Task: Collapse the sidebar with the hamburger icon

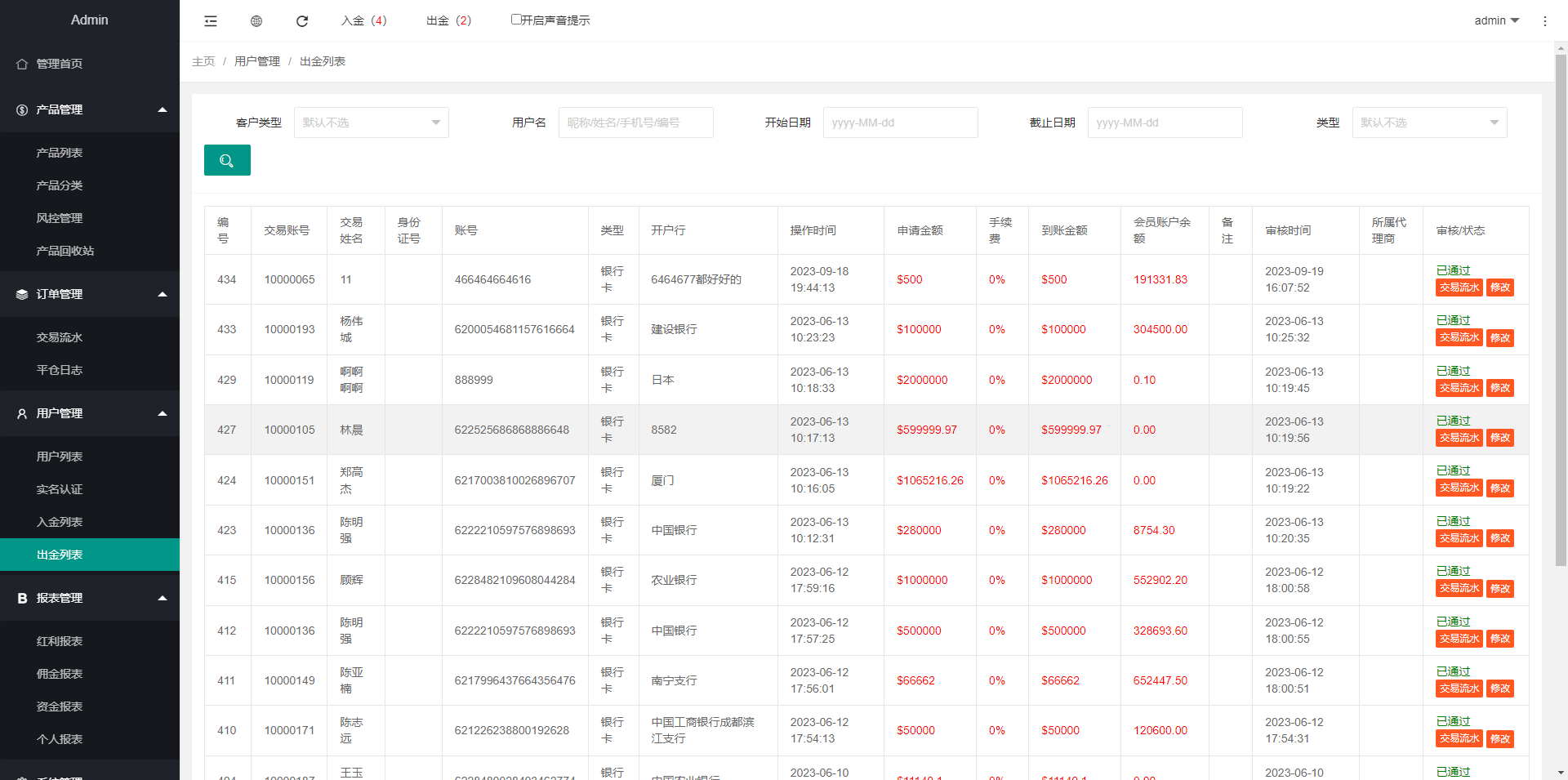Action: tap(210, 20)
